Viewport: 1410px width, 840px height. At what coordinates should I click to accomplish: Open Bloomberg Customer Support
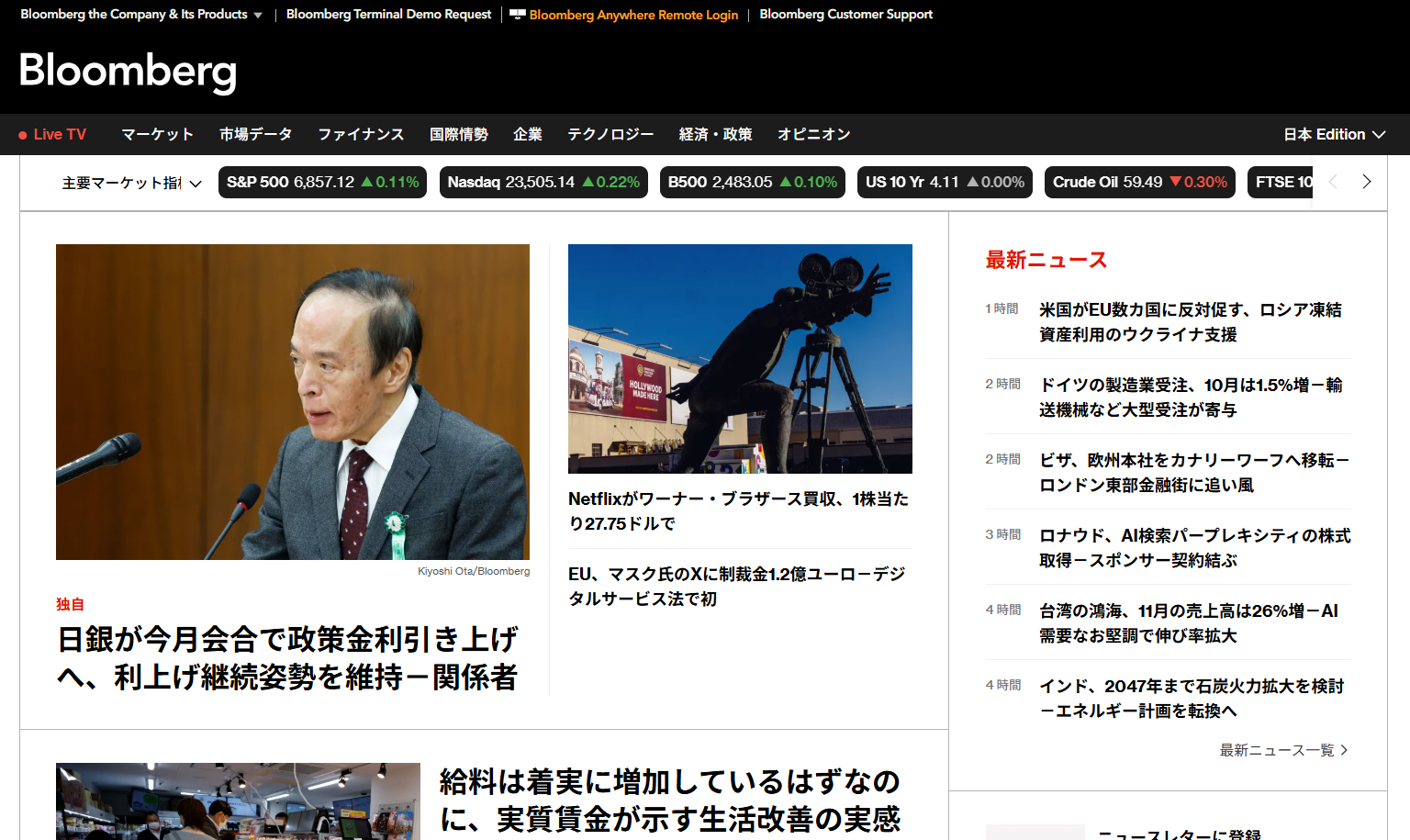pos(845,15)
